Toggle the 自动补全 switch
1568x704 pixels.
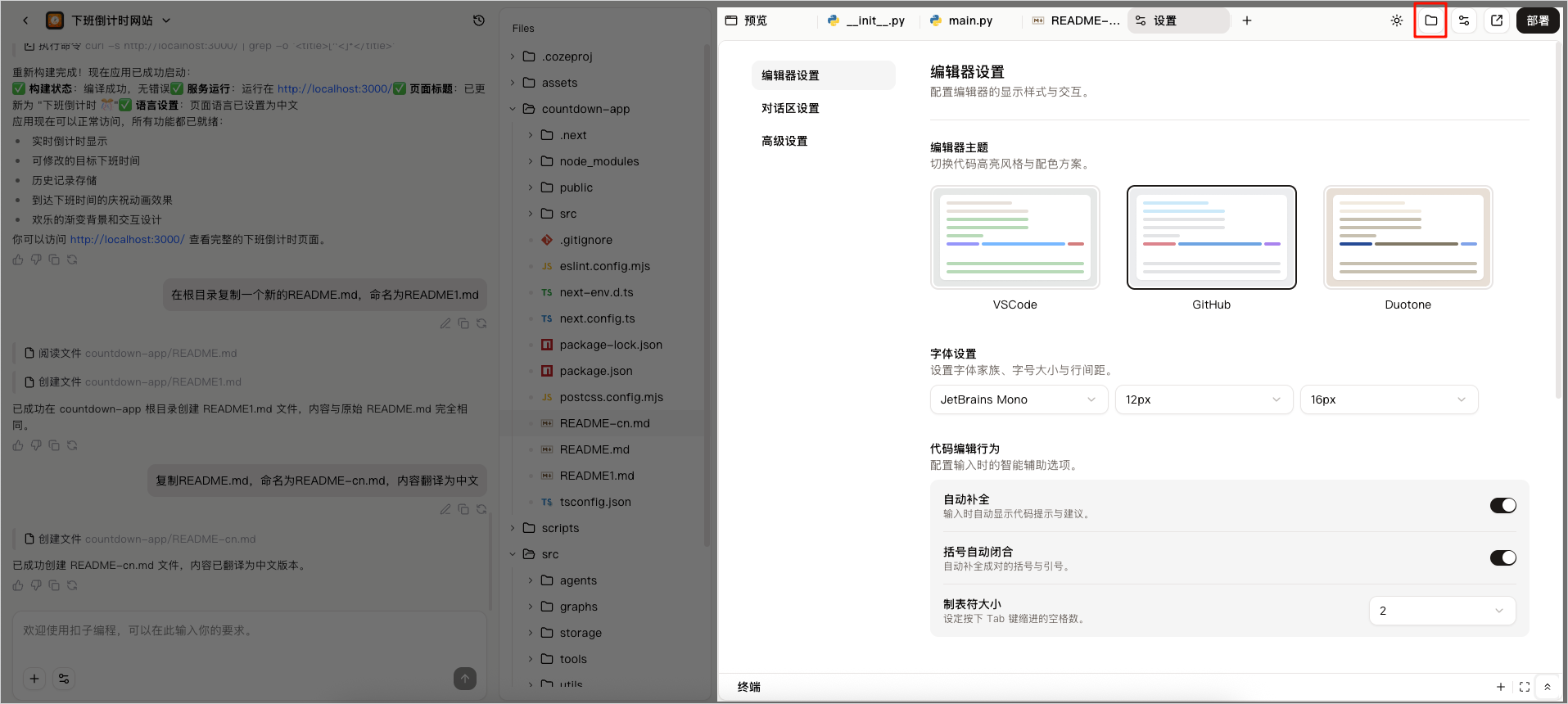1502,505
